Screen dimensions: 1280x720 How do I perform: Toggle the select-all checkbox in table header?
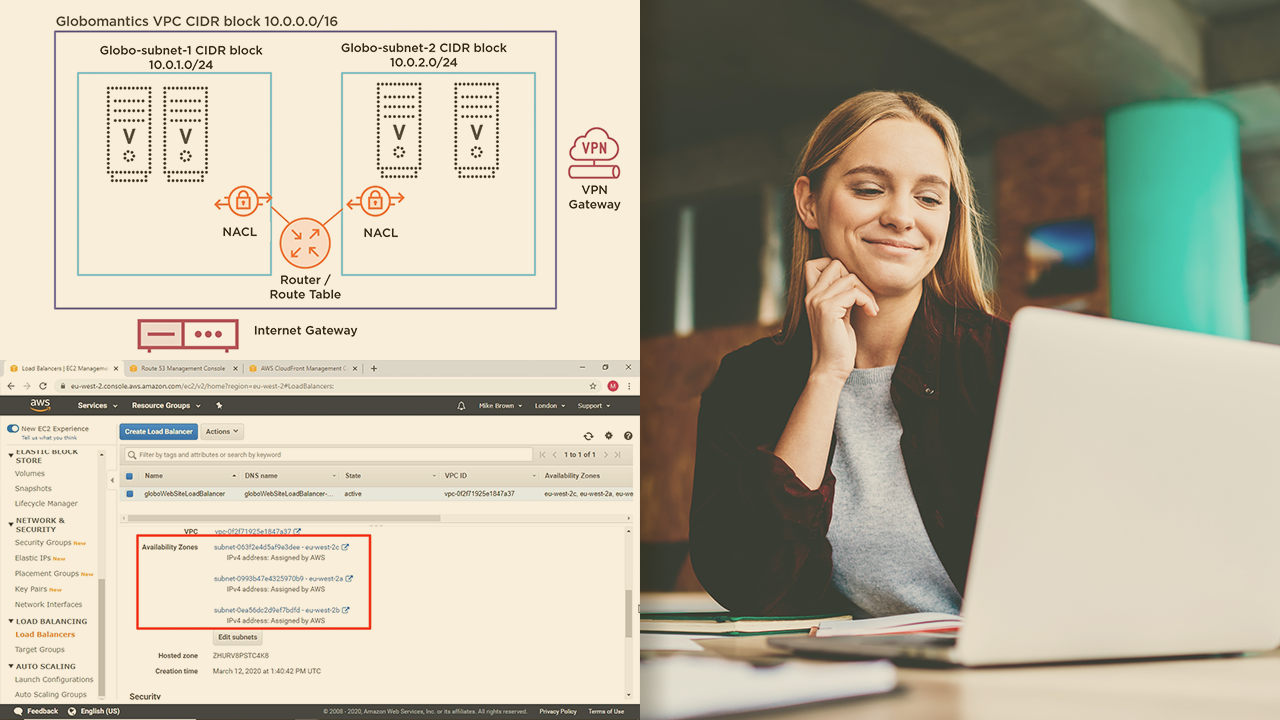[x=129, y=476]
